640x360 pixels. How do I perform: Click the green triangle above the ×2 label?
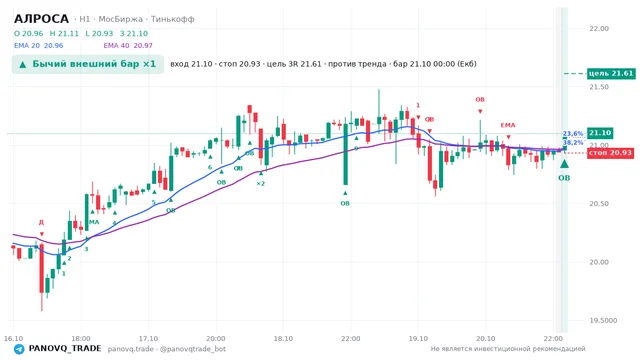tap(261, 173)
